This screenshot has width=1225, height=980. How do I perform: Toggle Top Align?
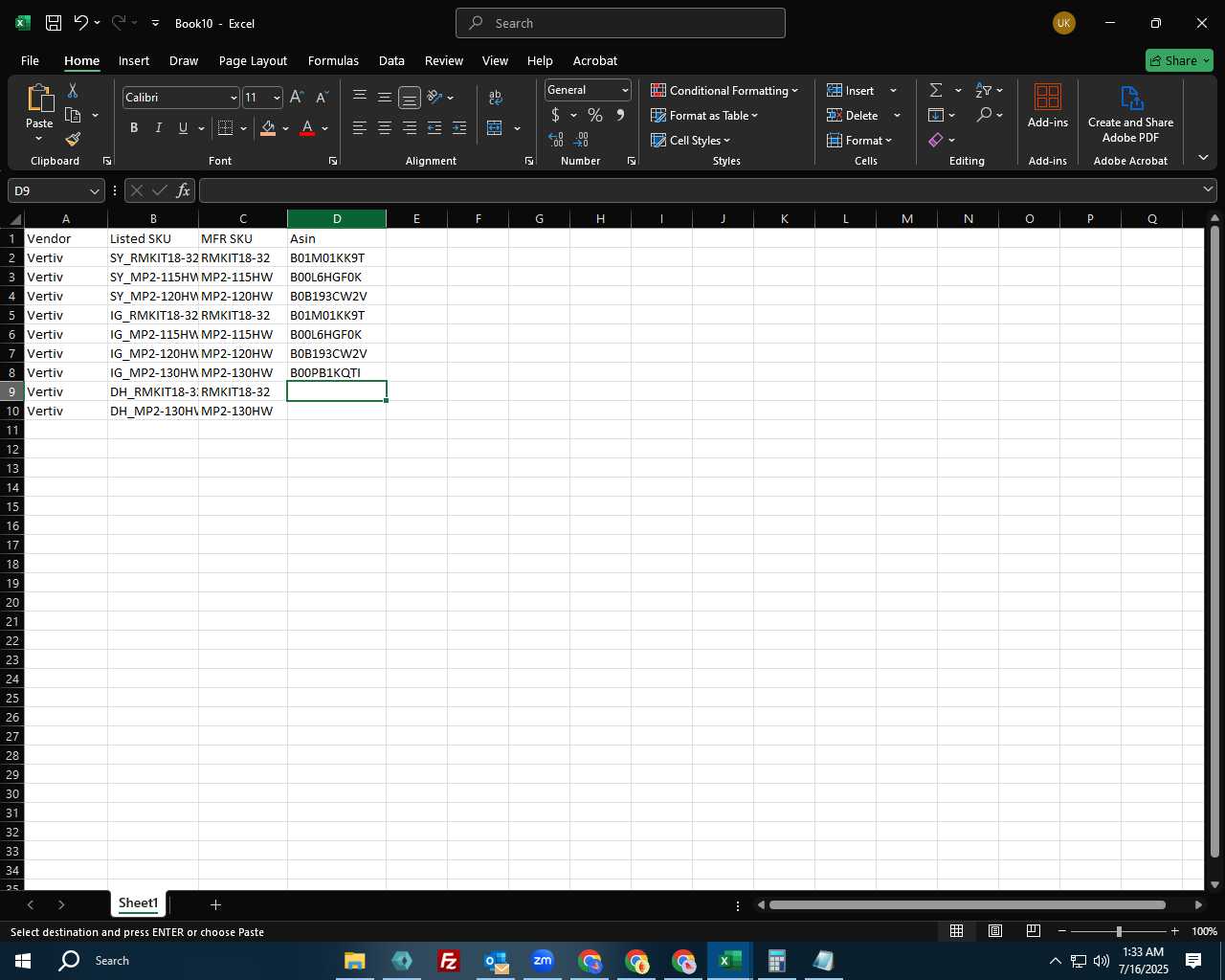click(360, 97)
